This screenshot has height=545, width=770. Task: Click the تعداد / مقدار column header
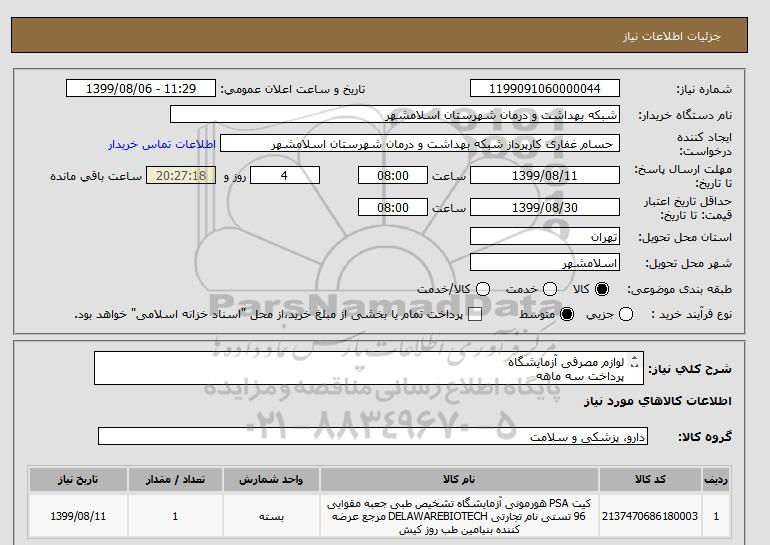pos(175,479)
